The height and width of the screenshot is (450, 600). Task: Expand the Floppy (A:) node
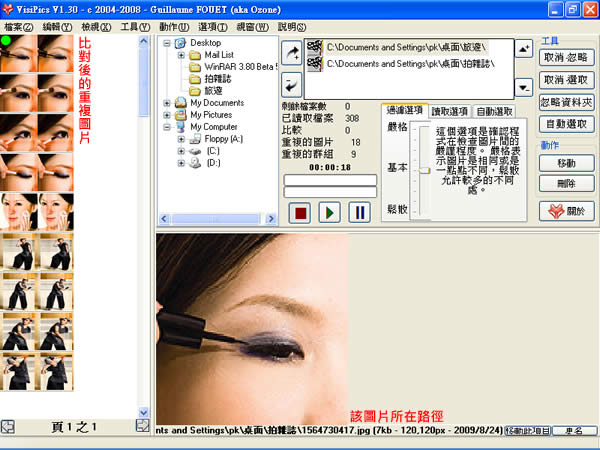pyautogui.click(x=181, y=139)
